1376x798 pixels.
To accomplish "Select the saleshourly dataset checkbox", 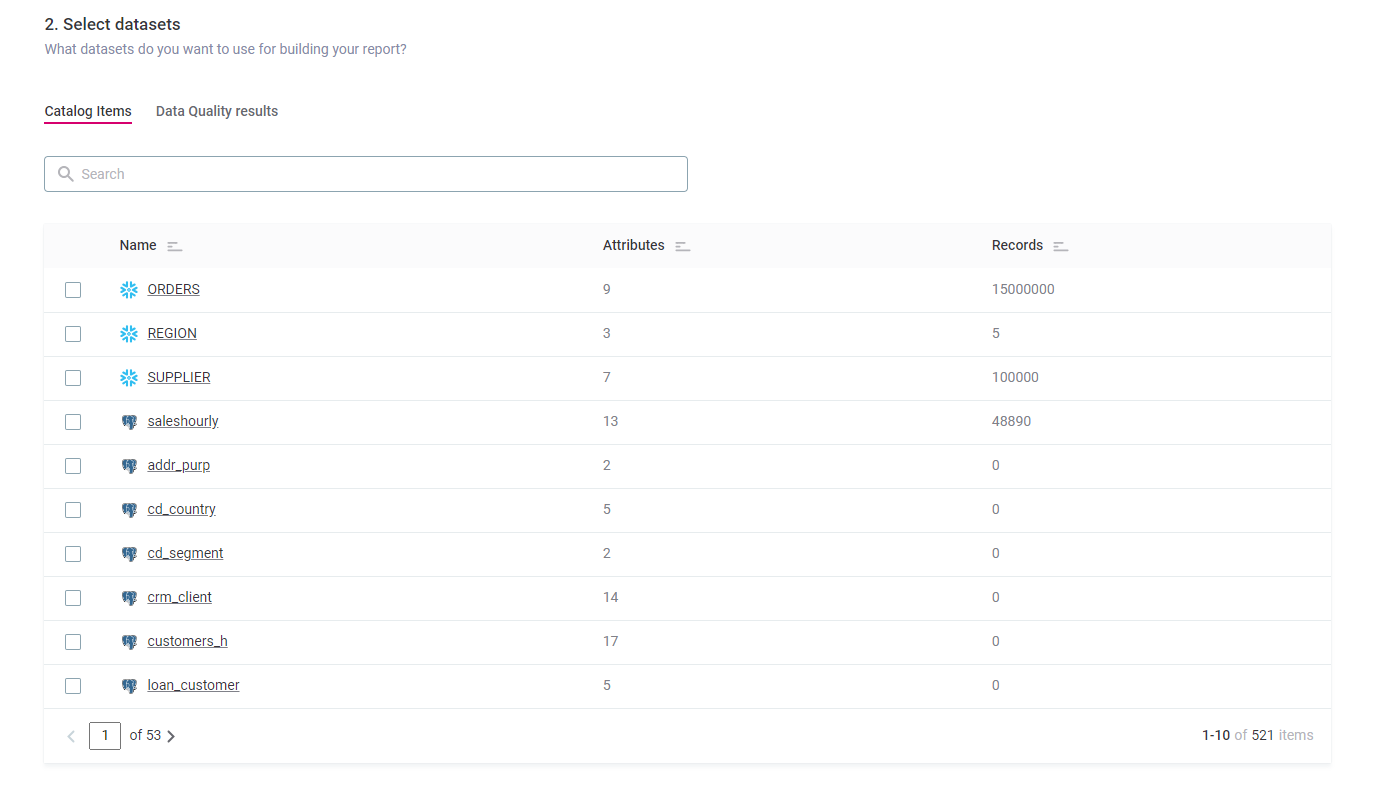I will pos(72,421).
